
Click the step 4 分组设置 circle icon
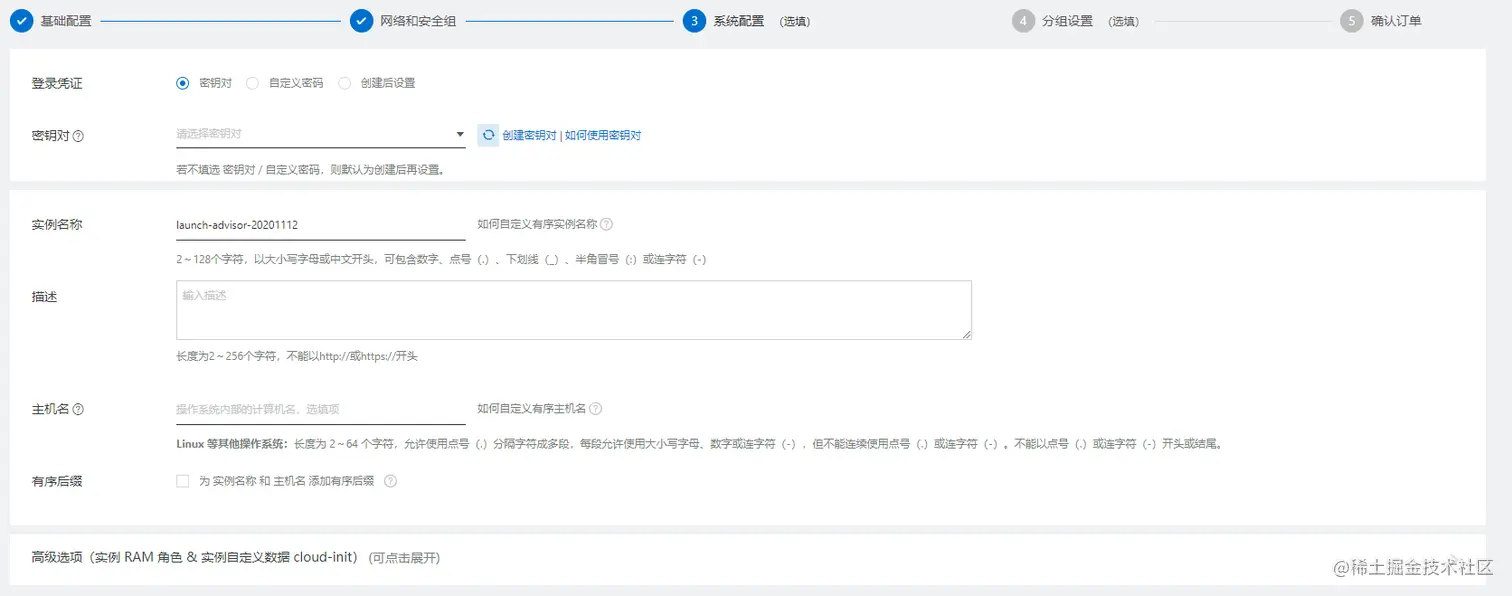click(x=1023, y=21)
